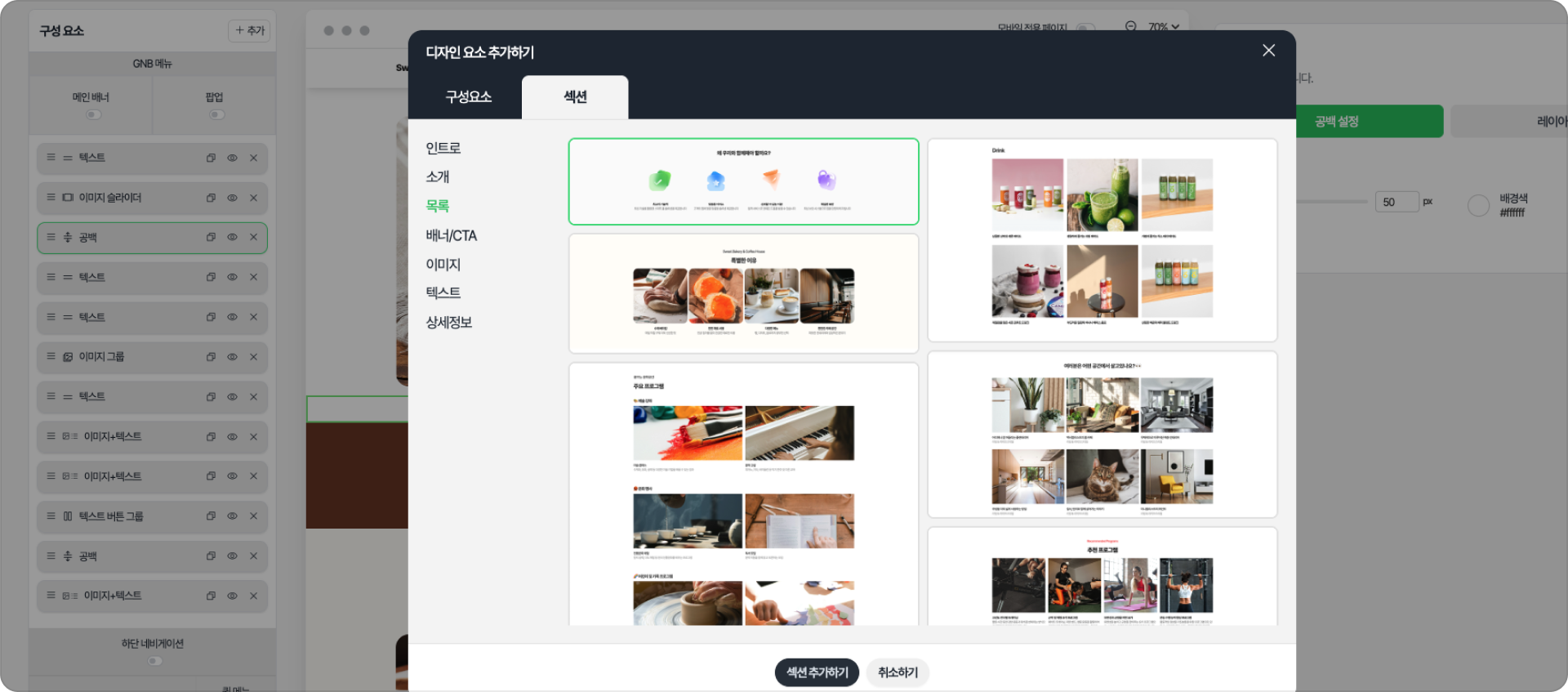Duplicate the green-outlined 공백 component

211,238
